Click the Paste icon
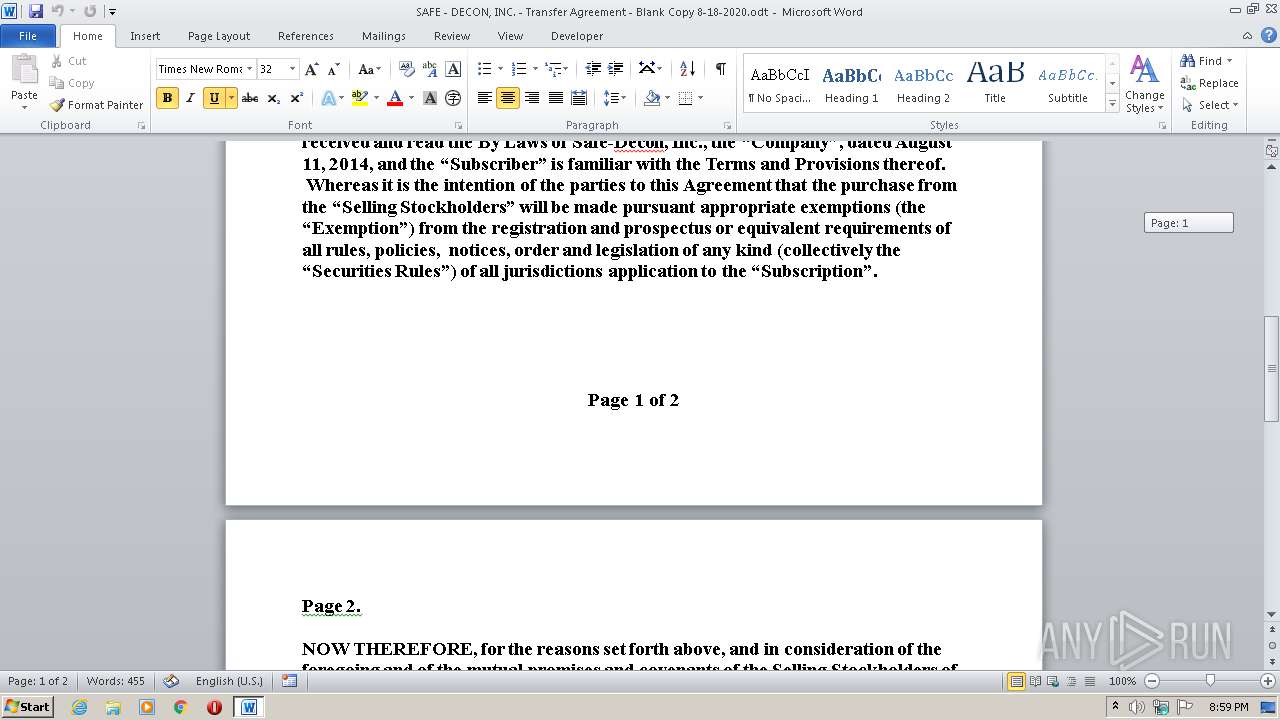1280x720 pixels. (x=24, y=72)
